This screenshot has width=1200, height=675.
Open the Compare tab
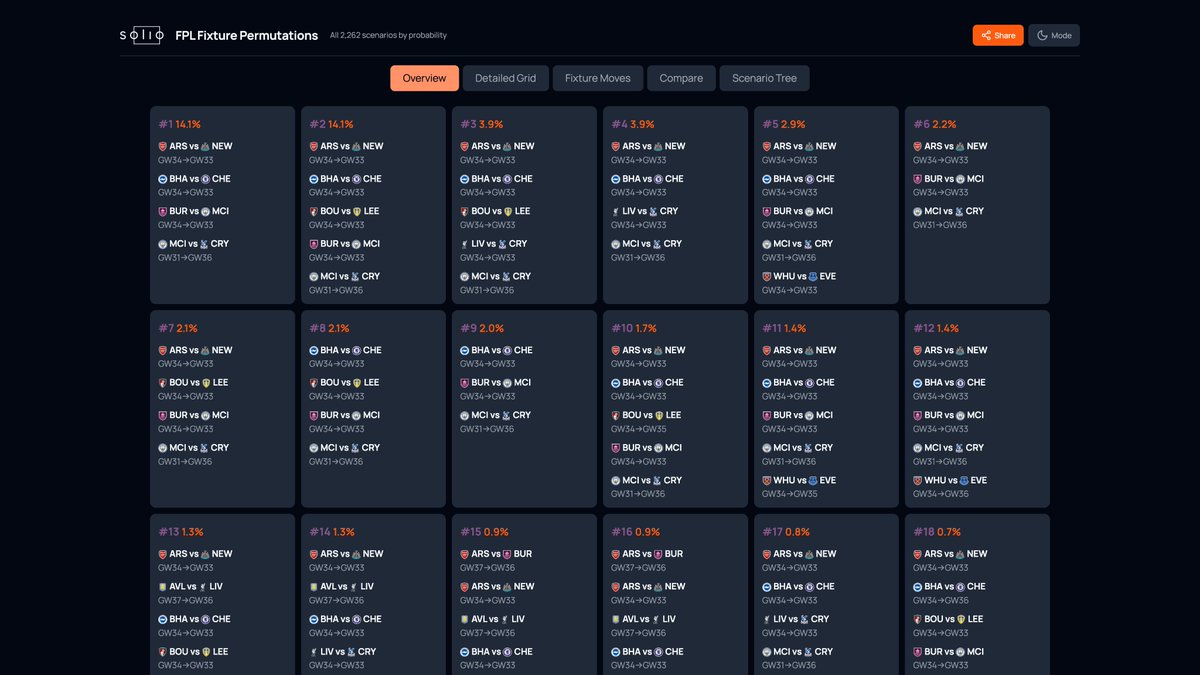[681, 78]
